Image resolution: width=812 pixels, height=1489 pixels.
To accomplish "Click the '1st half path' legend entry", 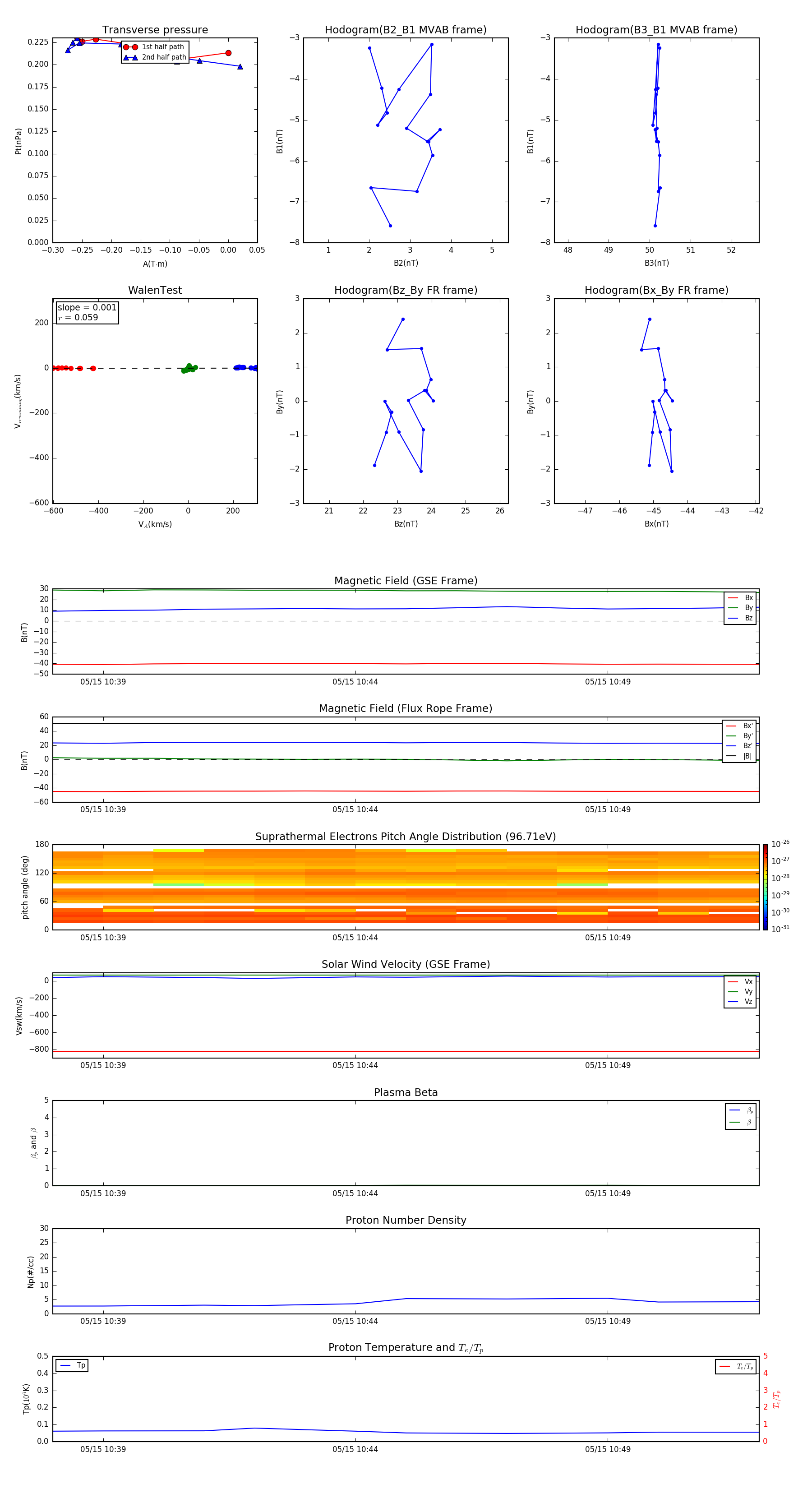I will [154, 47].
